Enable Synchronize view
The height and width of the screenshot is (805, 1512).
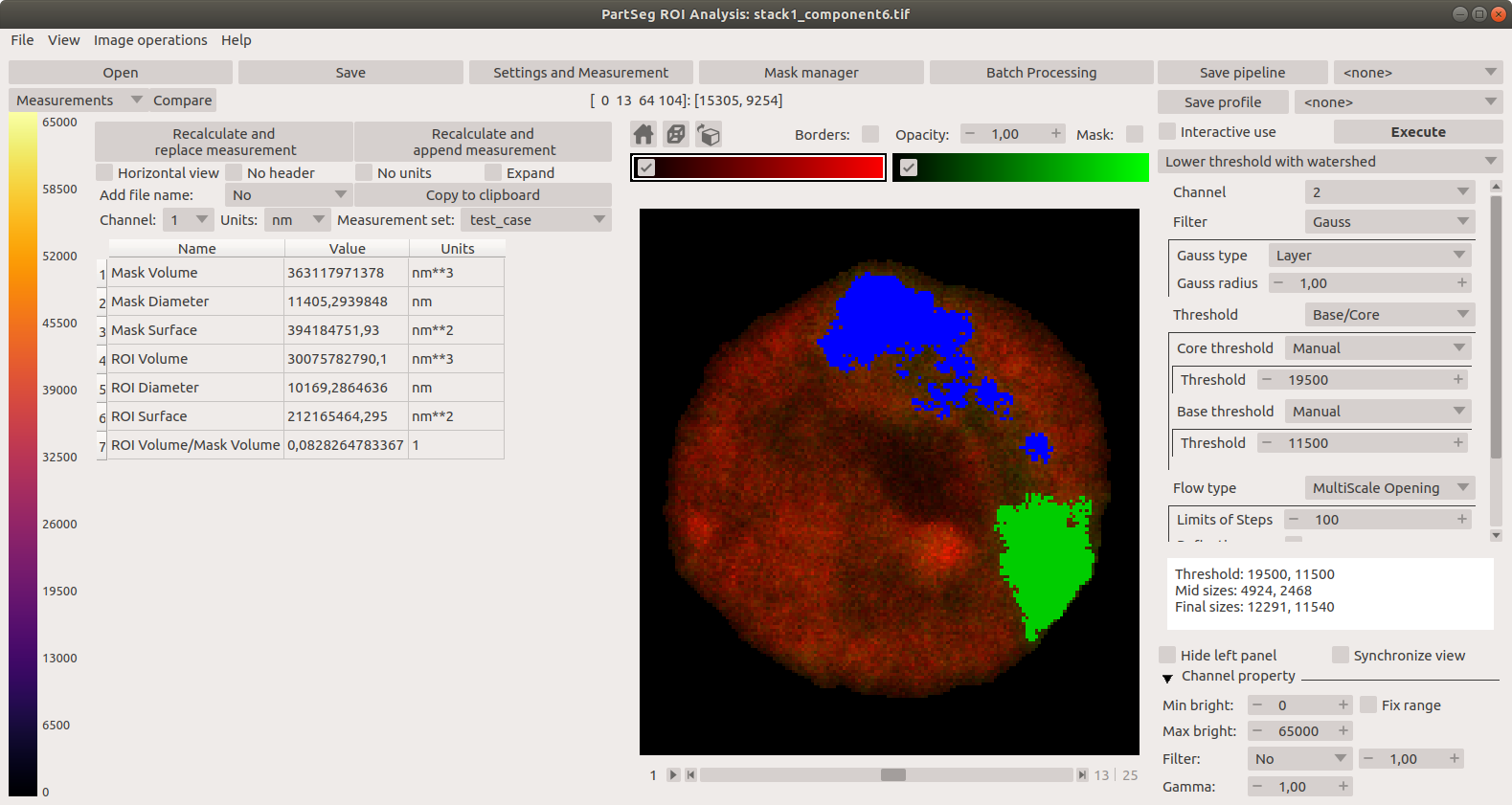1341,655
